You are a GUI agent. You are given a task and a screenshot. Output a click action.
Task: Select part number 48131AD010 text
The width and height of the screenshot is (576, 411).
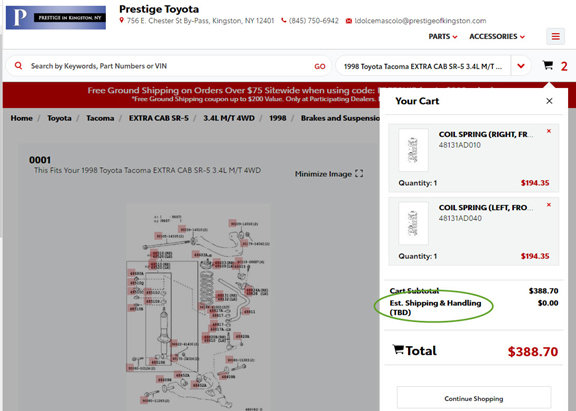click(x=460, y=145)
